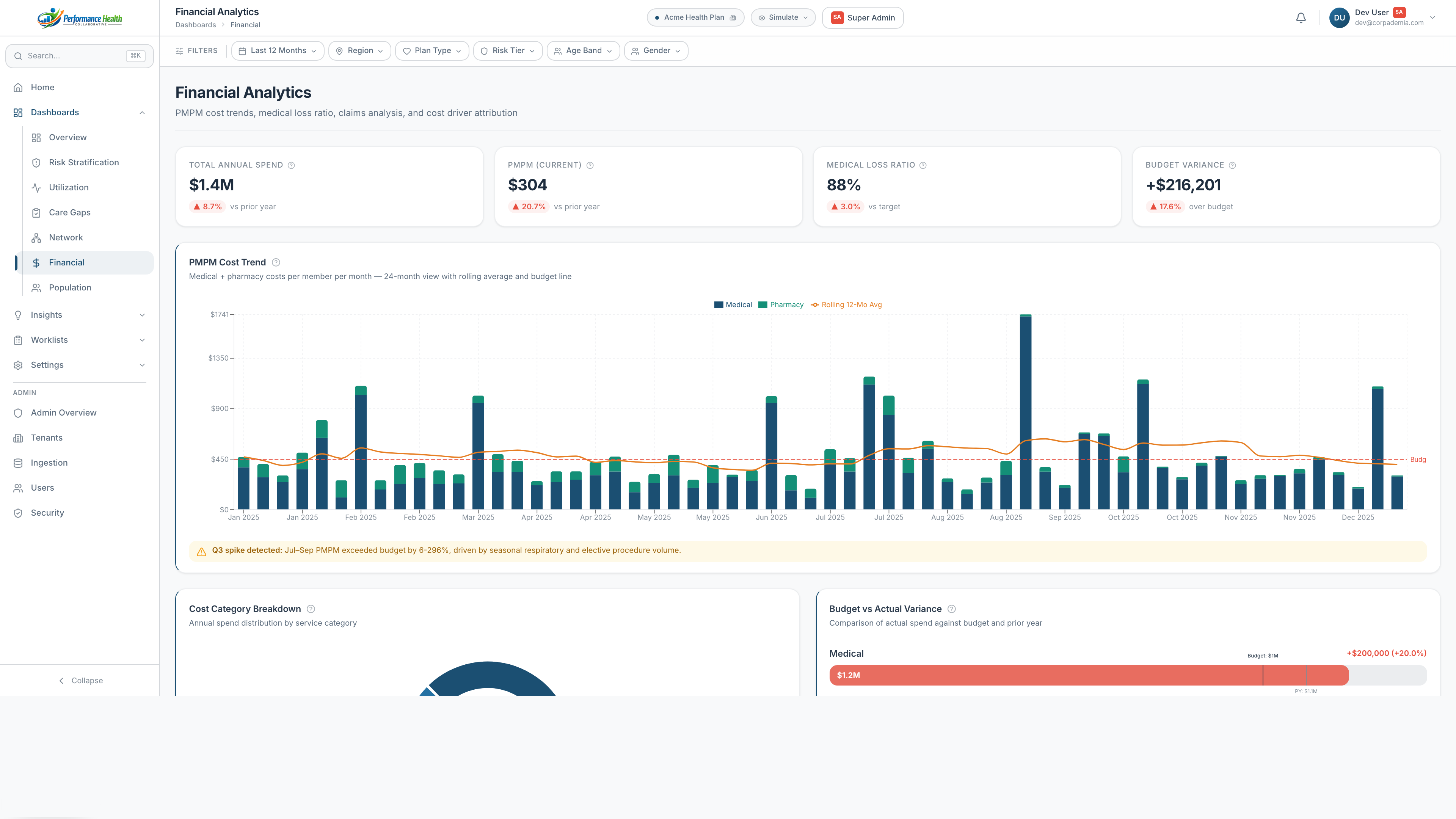Click the Collapse sidebar button
The image size is (1456, 819).
tap(80, 681)
